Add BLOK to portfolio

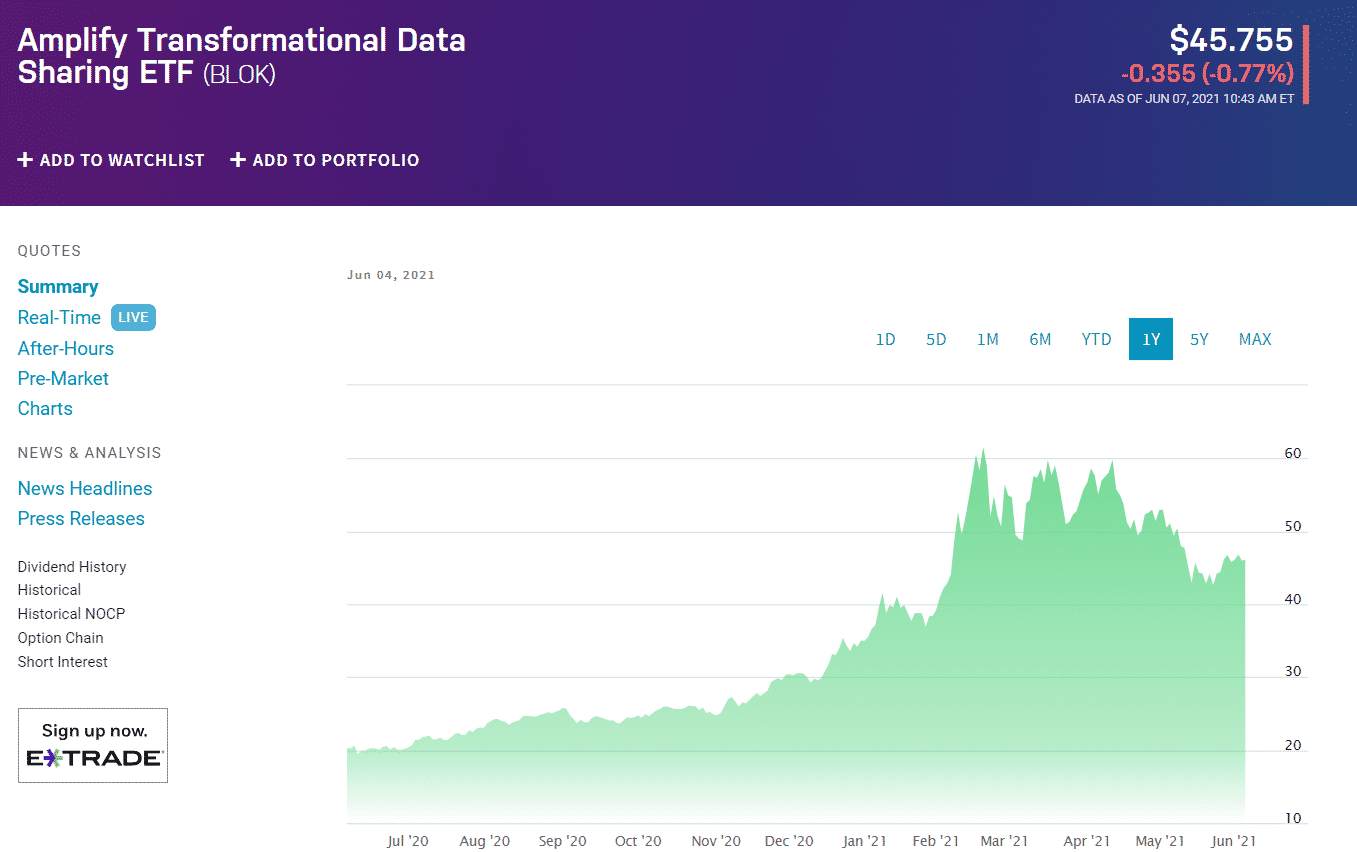click(325, 160)
